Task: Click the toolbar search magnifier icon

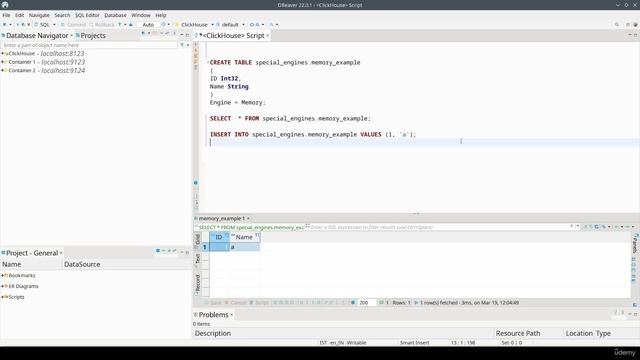Action: pyautogui.click(x=617, y=24)
